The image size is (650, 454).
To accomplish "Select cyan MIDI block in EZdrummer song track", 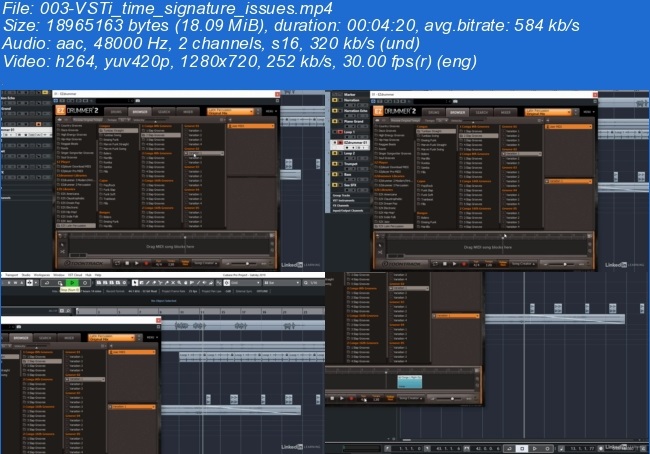I will [x=410, y=382].
